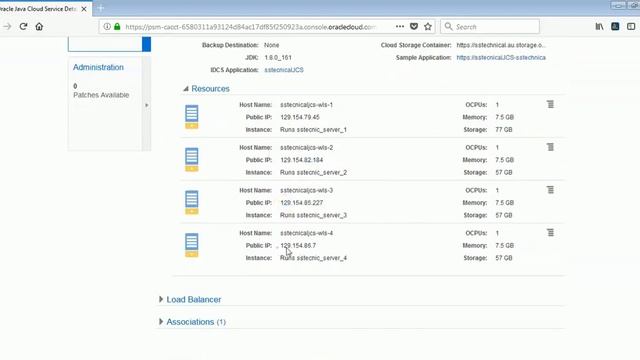The height and width of the screenshot is (360, 640).
Task: Reload the page with the refresh icon
Action: coord(23,27)
